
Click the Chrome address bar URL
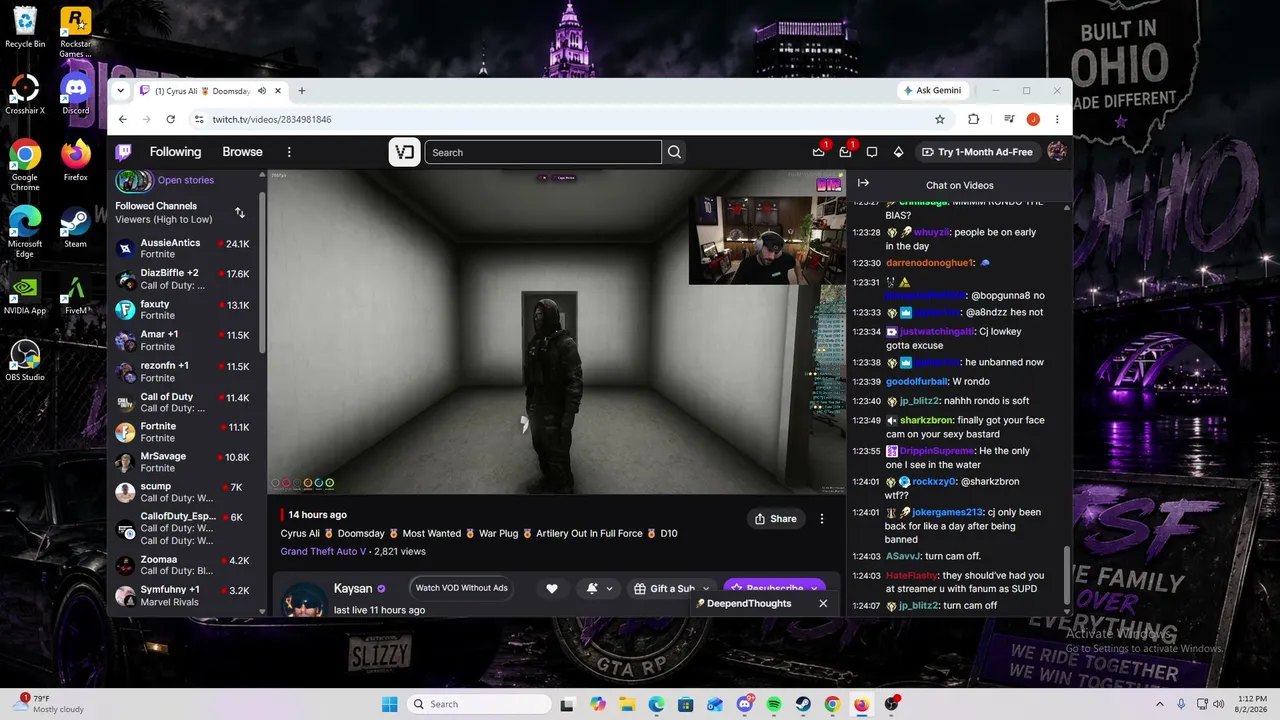click(272, 119)
